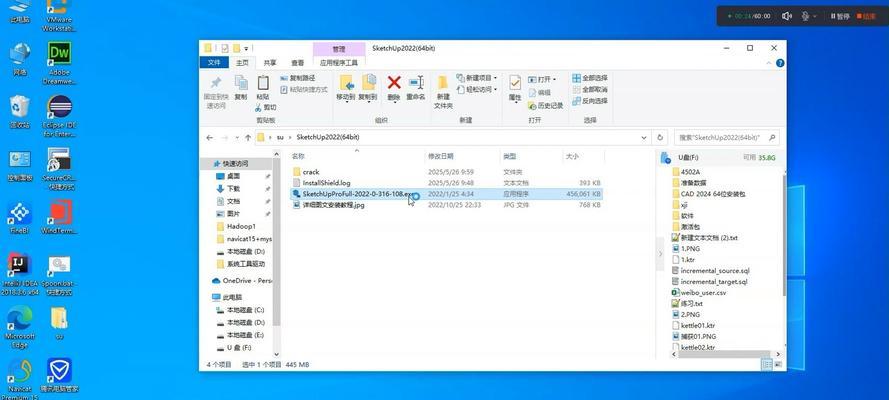The width and height of the screenshot is (889, 400).
Task: Select the FineBI desktop icon
Action: tap(20, 219)
